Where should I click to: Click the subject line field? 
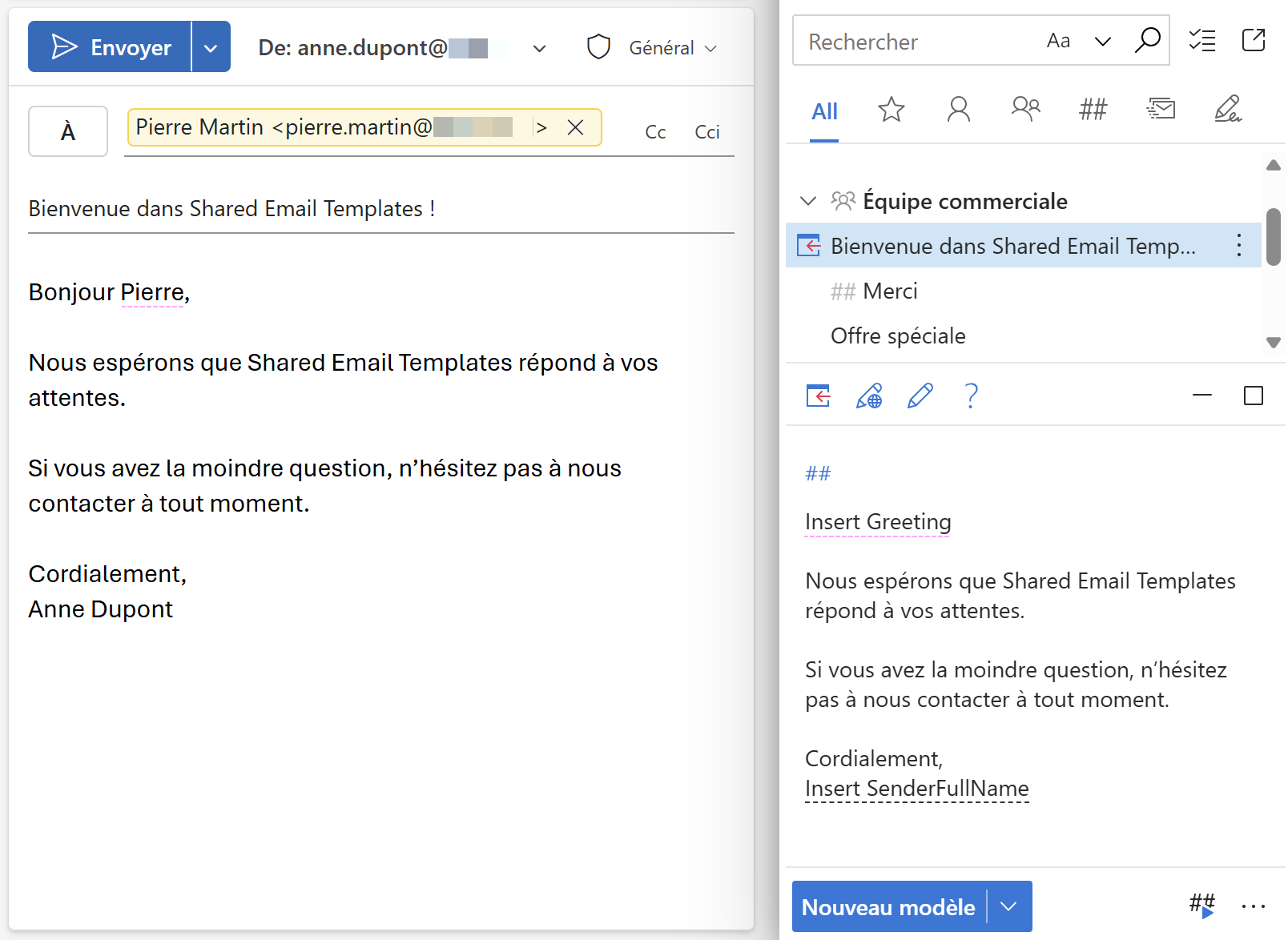coord(380,209)
